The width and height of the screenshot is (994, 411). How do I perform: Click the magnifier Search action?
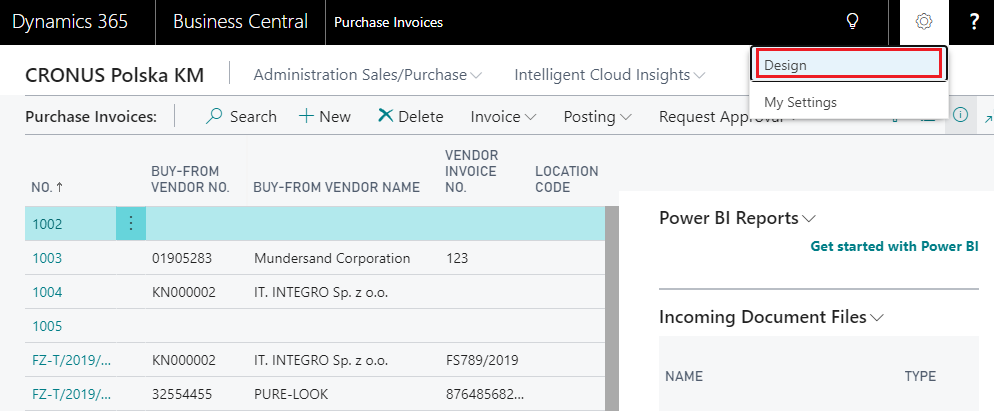pos(242,117)
